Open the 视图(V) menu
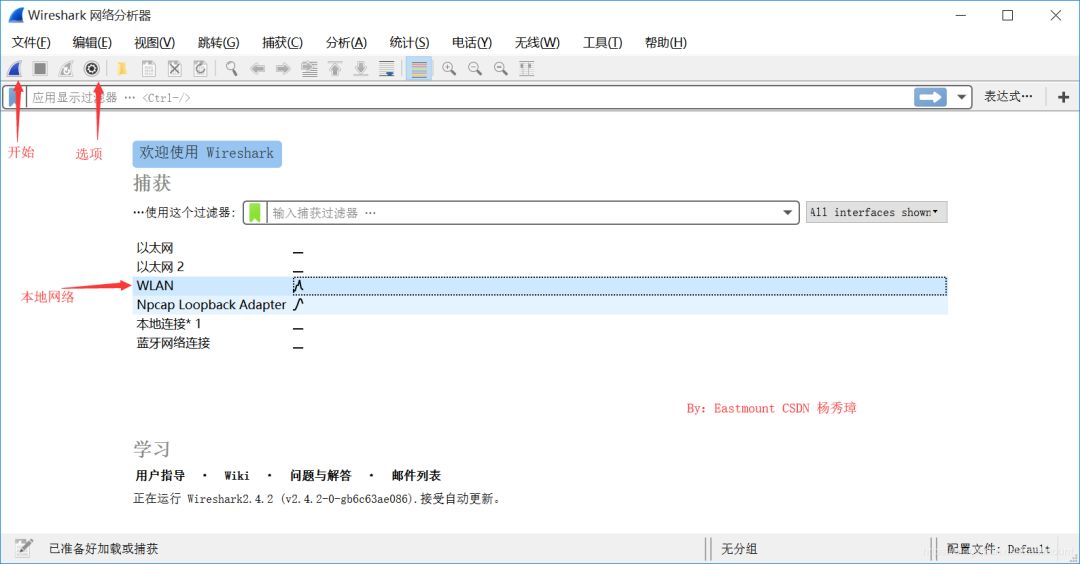 [154, 43]
